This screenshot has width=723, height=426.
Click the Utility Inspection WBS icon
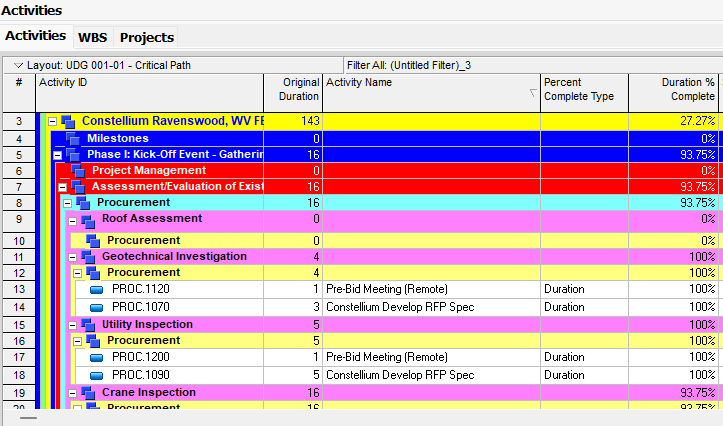pyautogui.click(x=88, y=325)
